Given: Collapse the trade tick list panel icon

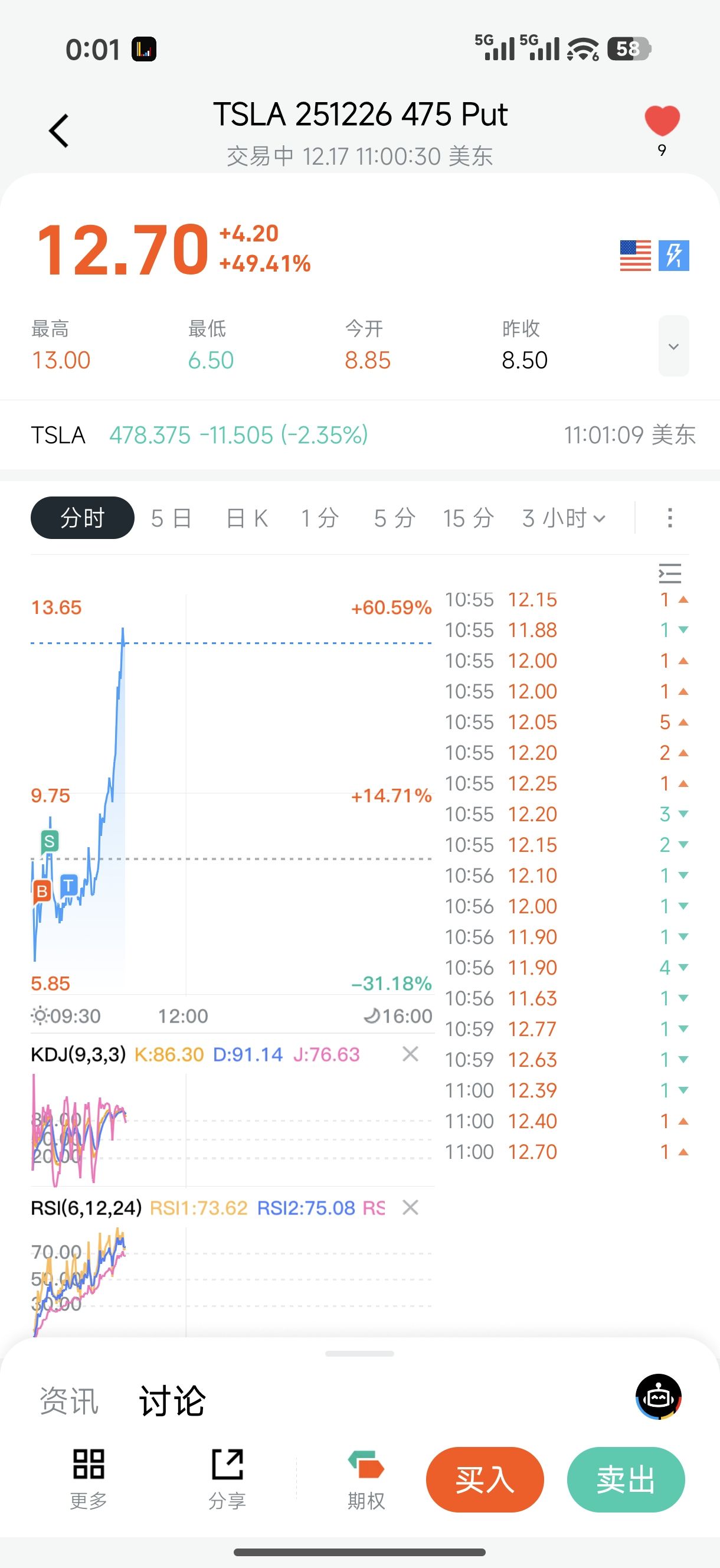Looking at the screenshot, I should [669, 573].
